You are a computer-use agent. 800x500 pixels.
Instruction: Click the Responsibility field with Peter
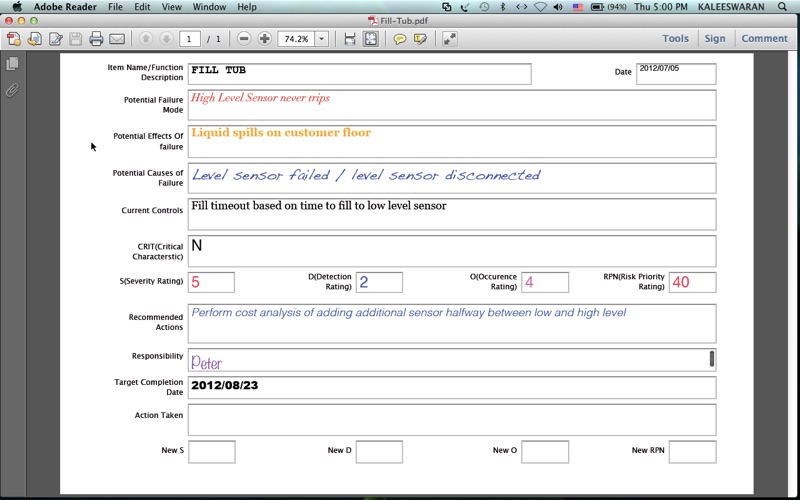coord(452,360)
